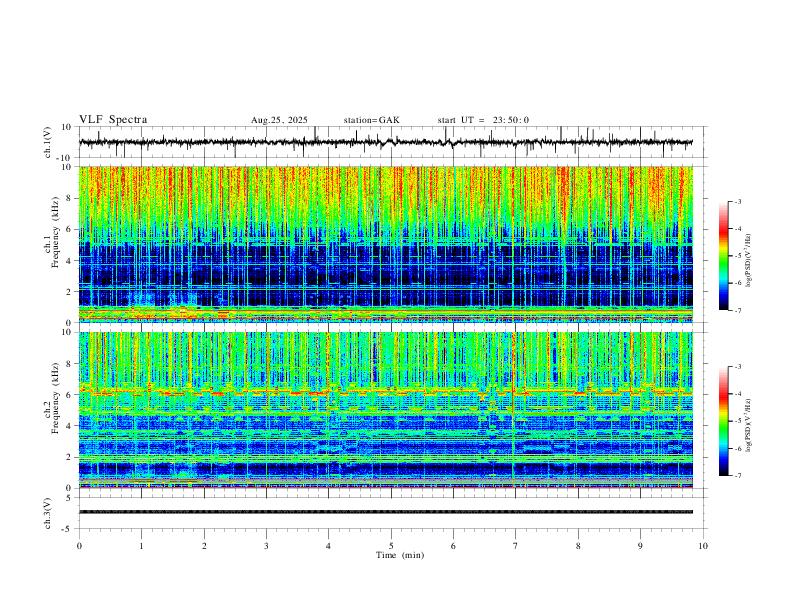Click time axis tick label "5"
The width and height of the screenshot is (792, 612).
click(x=391, y=546)
